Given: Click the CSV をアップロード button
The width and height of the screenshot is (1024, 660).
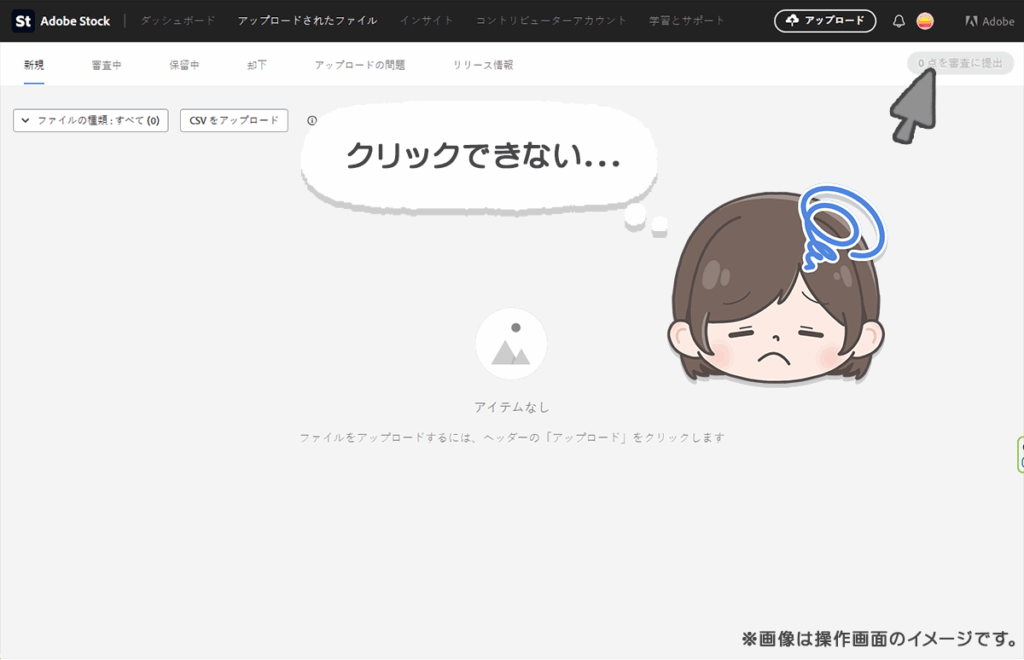Looking at the screenshot, I should (x=234, y=120).
